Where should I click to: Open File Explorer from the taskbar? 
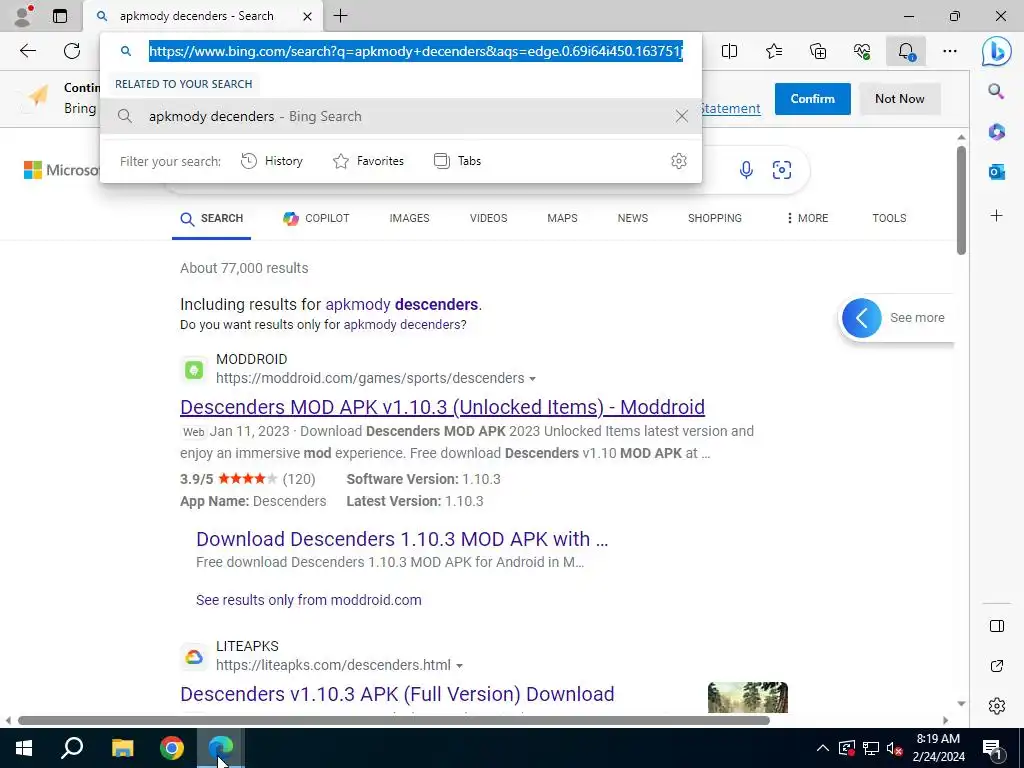[x=122, y=748]
